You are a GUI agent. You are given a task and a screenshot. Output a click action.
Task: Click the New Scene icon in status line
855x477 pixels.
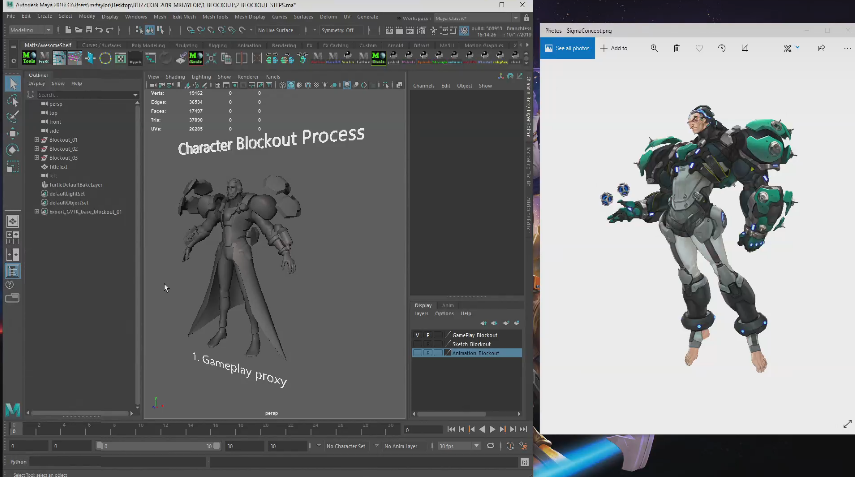point(68,30)
